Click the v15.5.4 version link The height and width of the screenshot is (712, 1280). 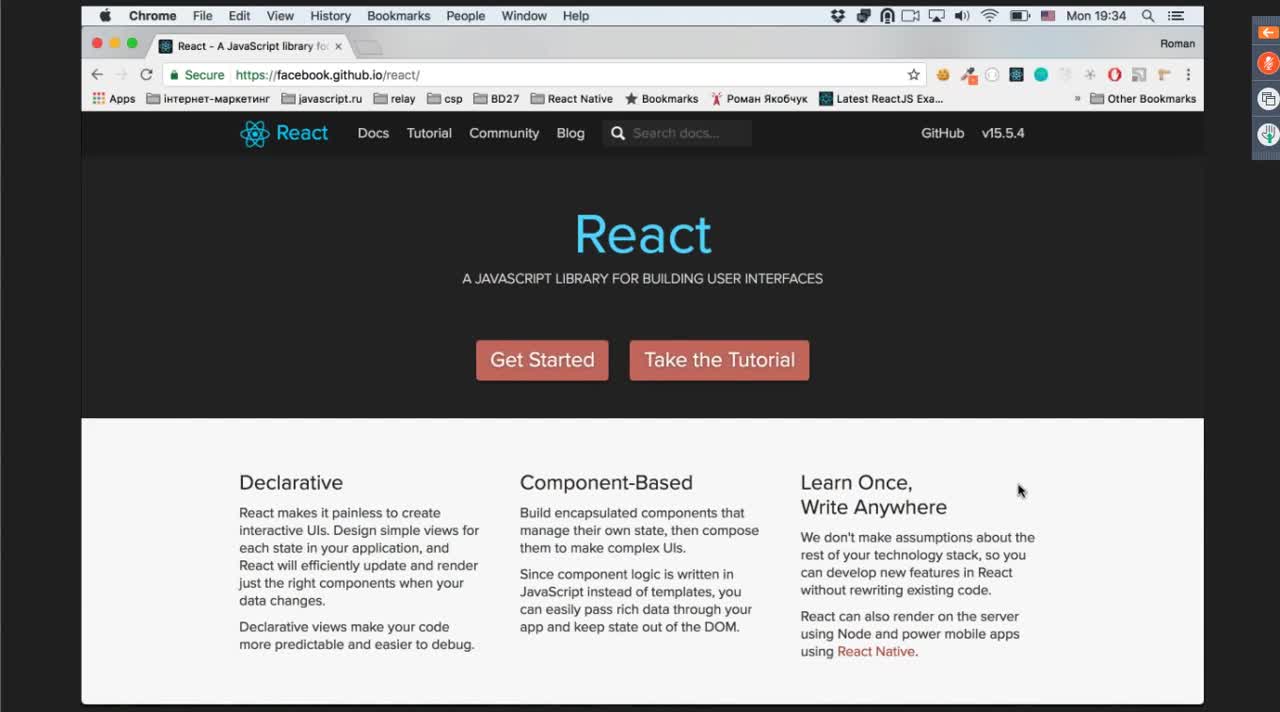1003,133
